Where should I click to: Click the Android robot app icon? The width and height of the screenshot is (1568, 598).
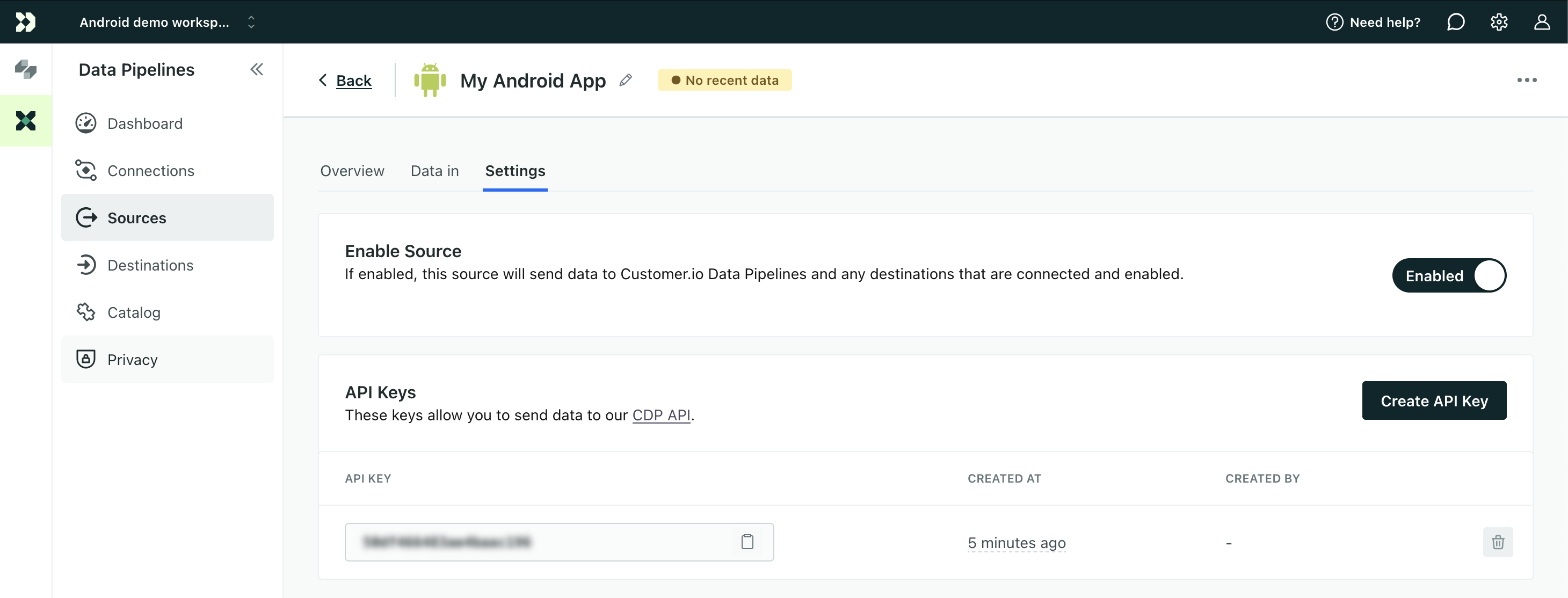(430, 79)
